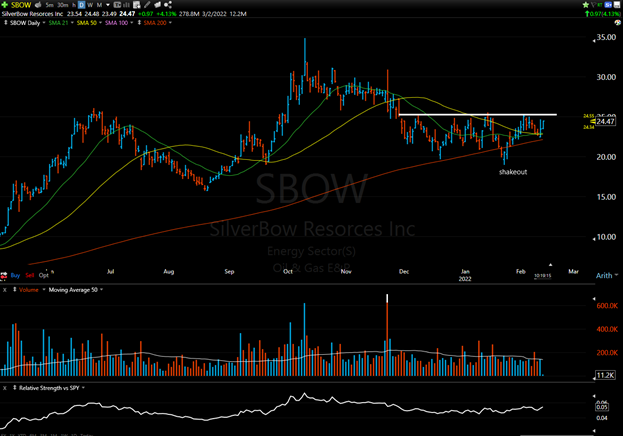Click the white horizontal resistance line
Image resolution: width=623 pixels, height=436 pixels.
click(478, 115)
